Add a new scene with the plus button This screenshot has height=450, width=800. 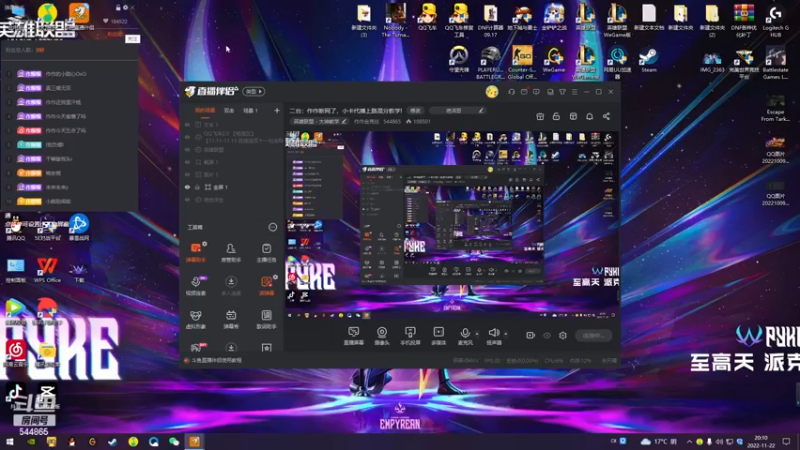tap(277, 110)
